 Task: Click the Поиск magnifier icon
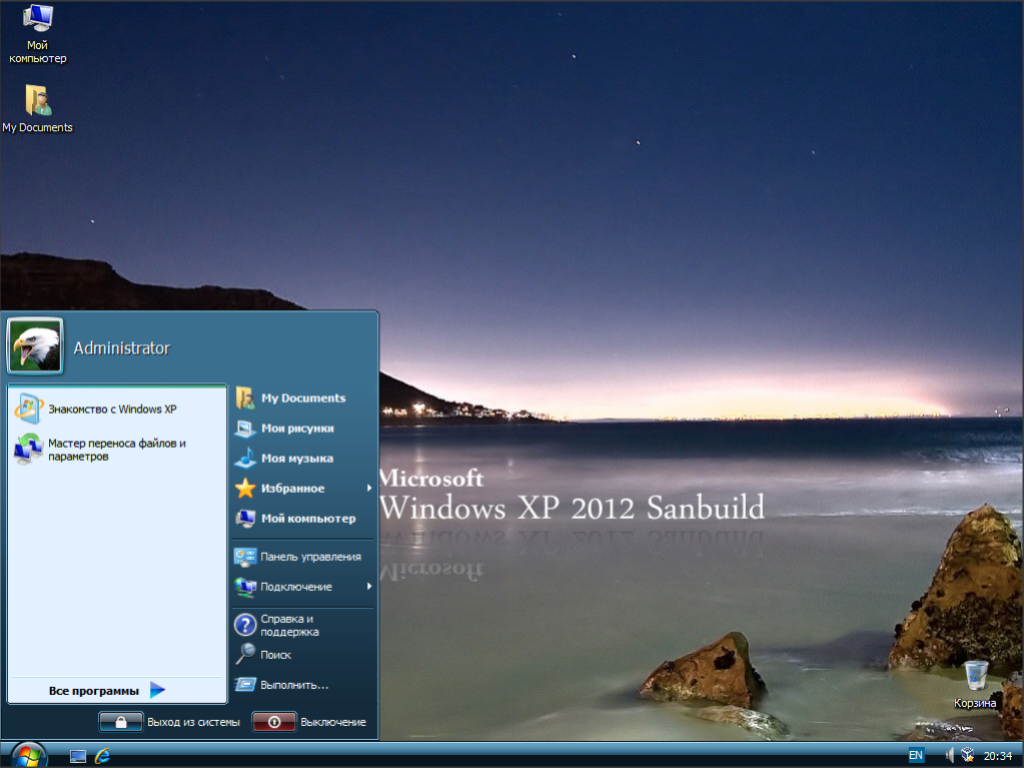pyautogui.click(x=245, y=654)
